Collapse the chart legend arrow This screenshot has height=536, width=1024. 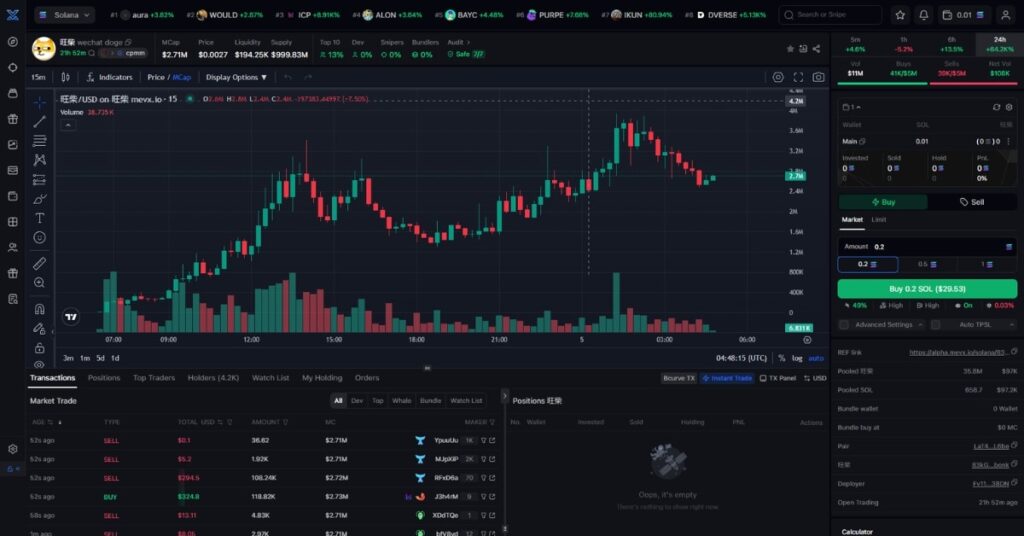tap(68, 125)
